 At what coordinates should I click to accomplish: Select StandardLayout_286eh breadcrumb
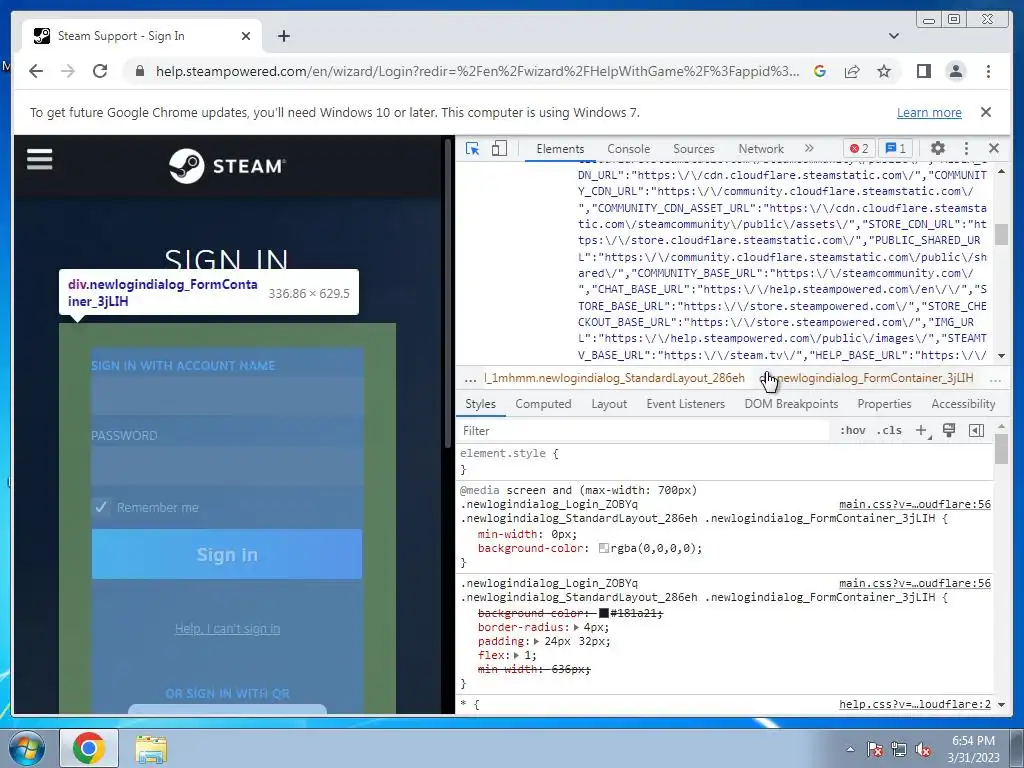(614, 377)
